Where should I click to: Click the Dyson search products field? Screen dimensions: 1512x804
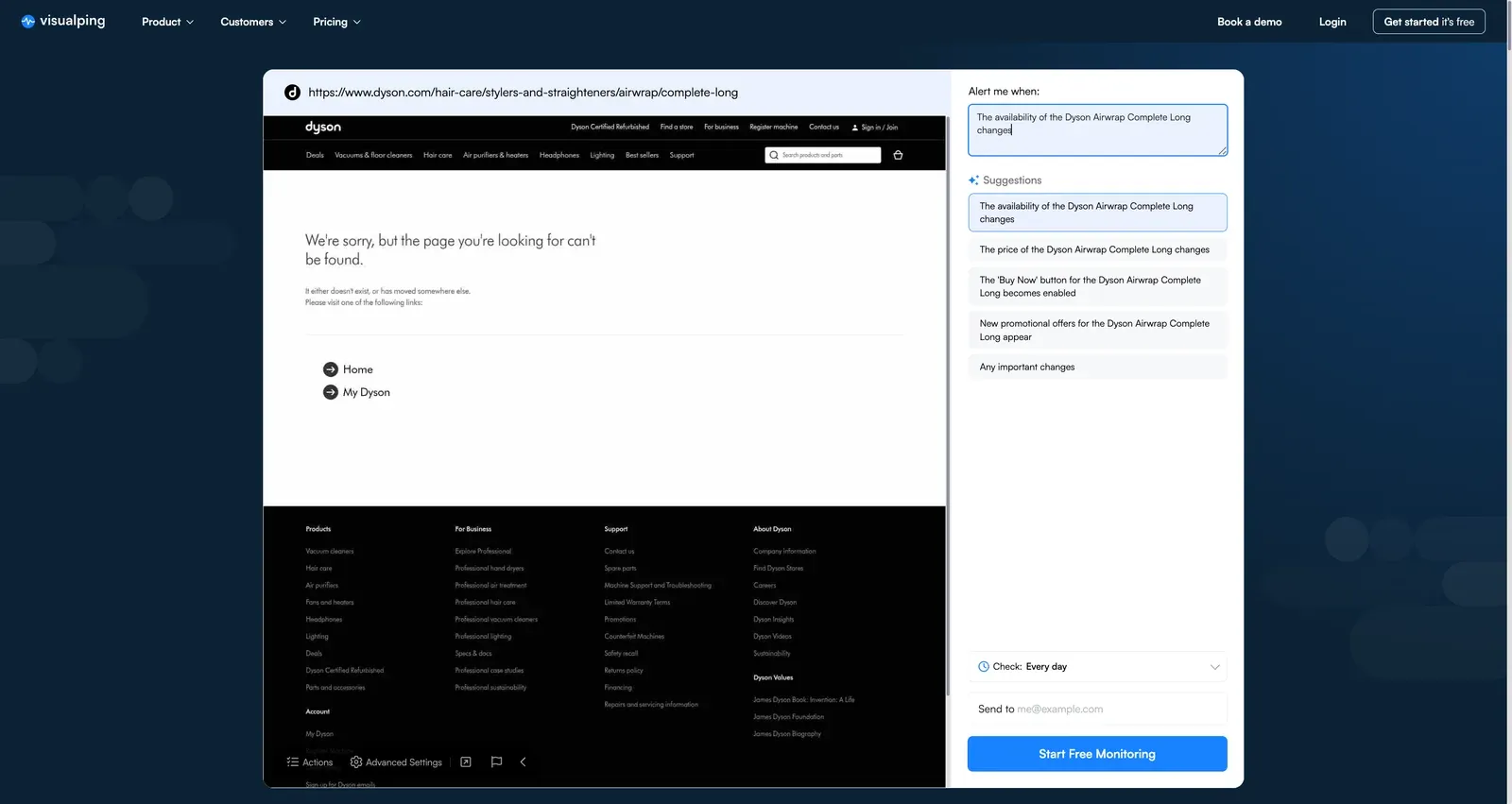coord(823,155)
